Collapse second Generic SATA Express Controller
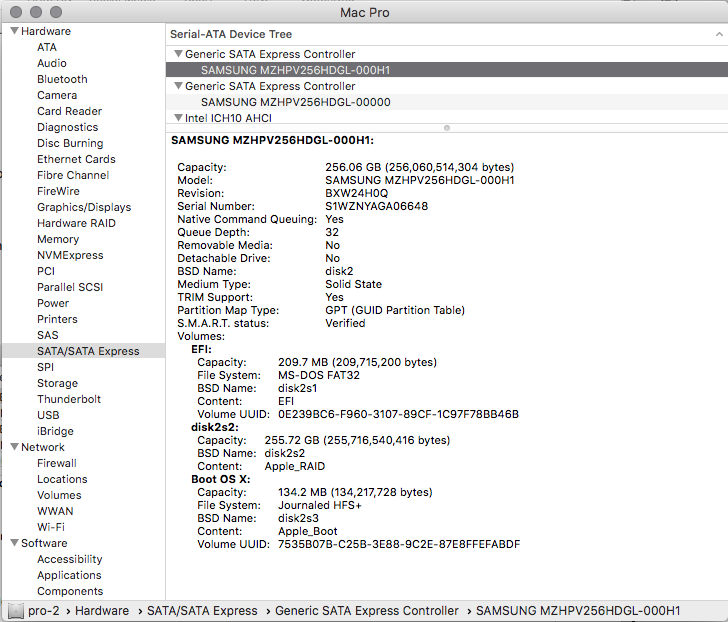 click(178, 86)
